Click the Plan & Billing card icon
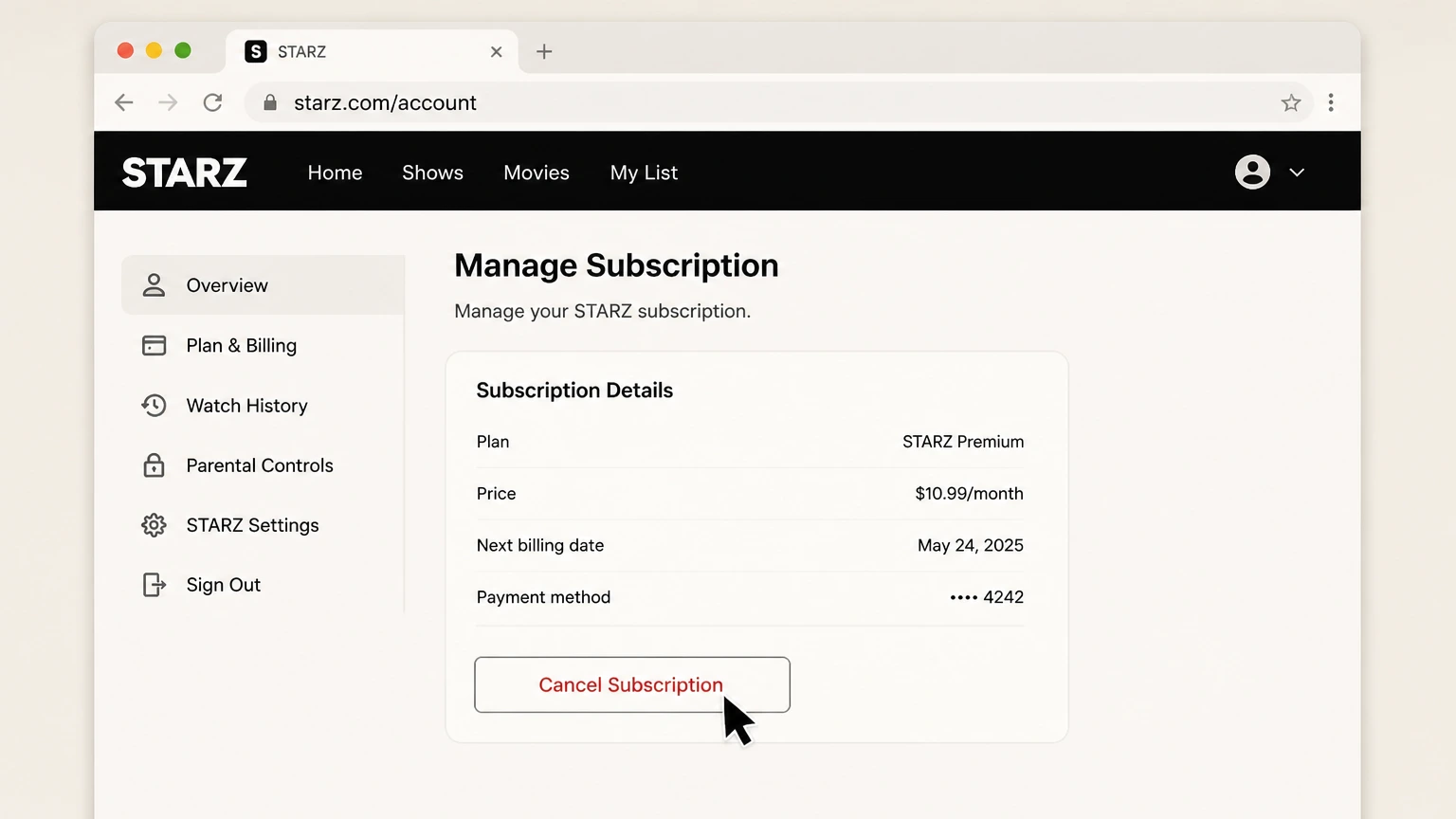This screenshot has width=1456, height=819. click(x=154, y=345)
